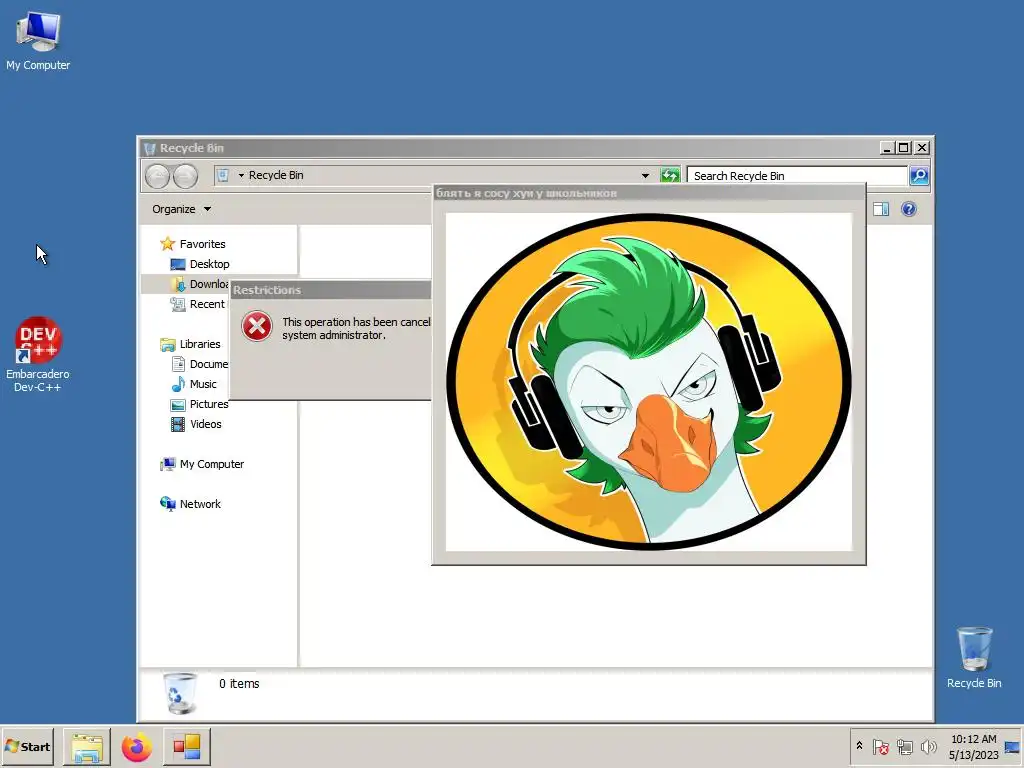1024x768 pixels.
Task: Open the My Computer desktop icon
Action: [x=38, y=41]
